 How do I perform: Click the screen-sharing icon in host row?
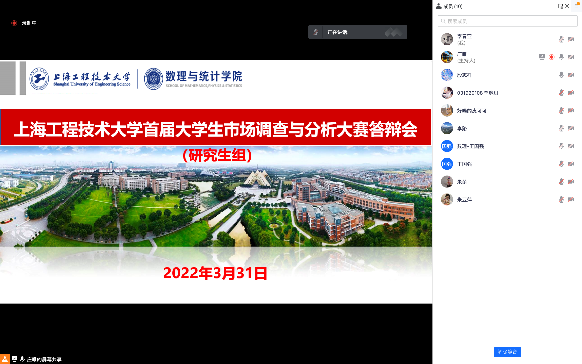(x=542, y=57)
